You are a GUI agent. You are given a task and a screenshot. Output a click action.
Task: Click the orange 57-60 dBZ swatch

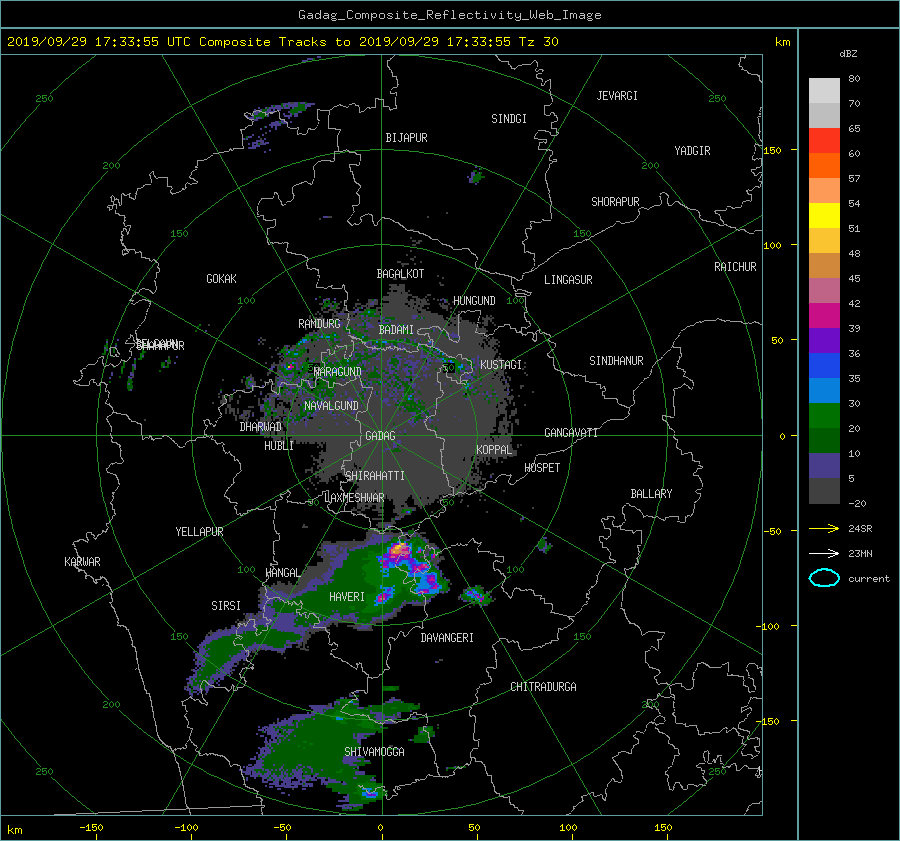[x=824, y=166]
